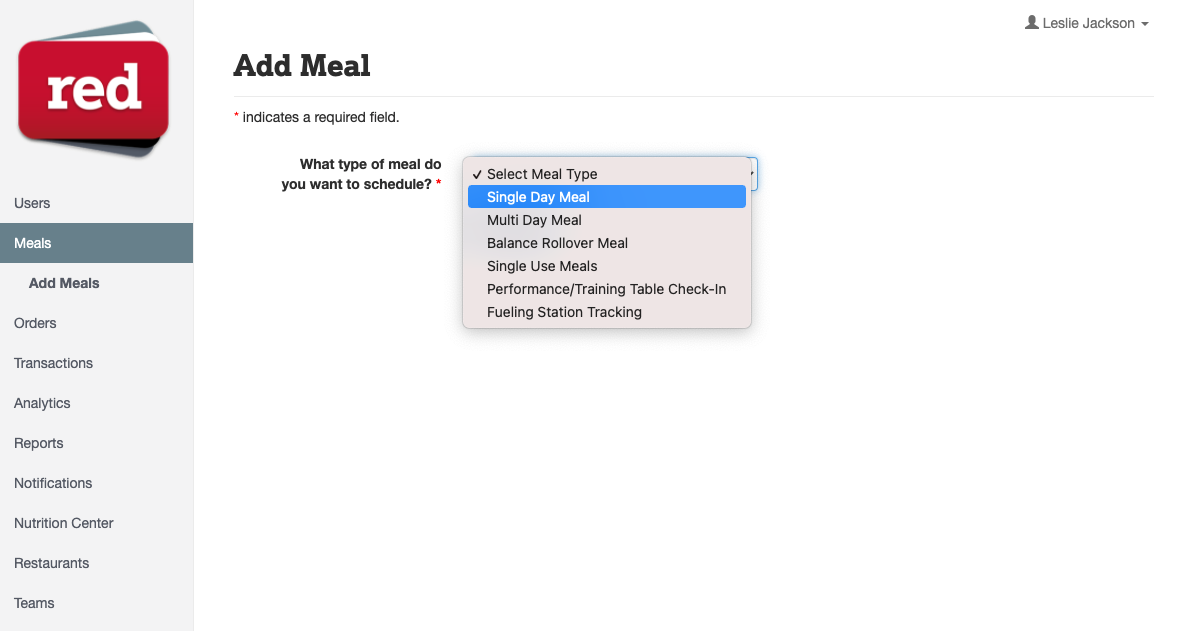Expand the Leslie Jackson account caret
Image resolution: width=1189 pixels, height=631 pixels.
click(1145, 24)
